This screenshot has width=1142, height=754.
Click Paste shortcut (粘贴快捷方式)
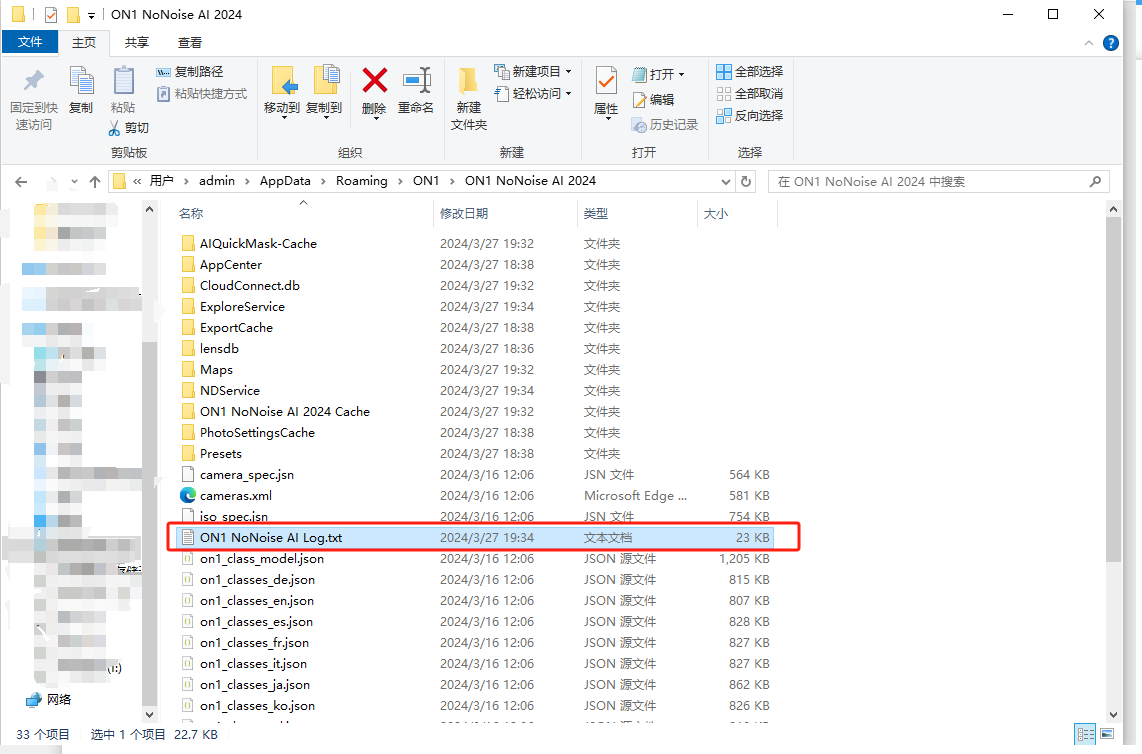click(202, 94)
